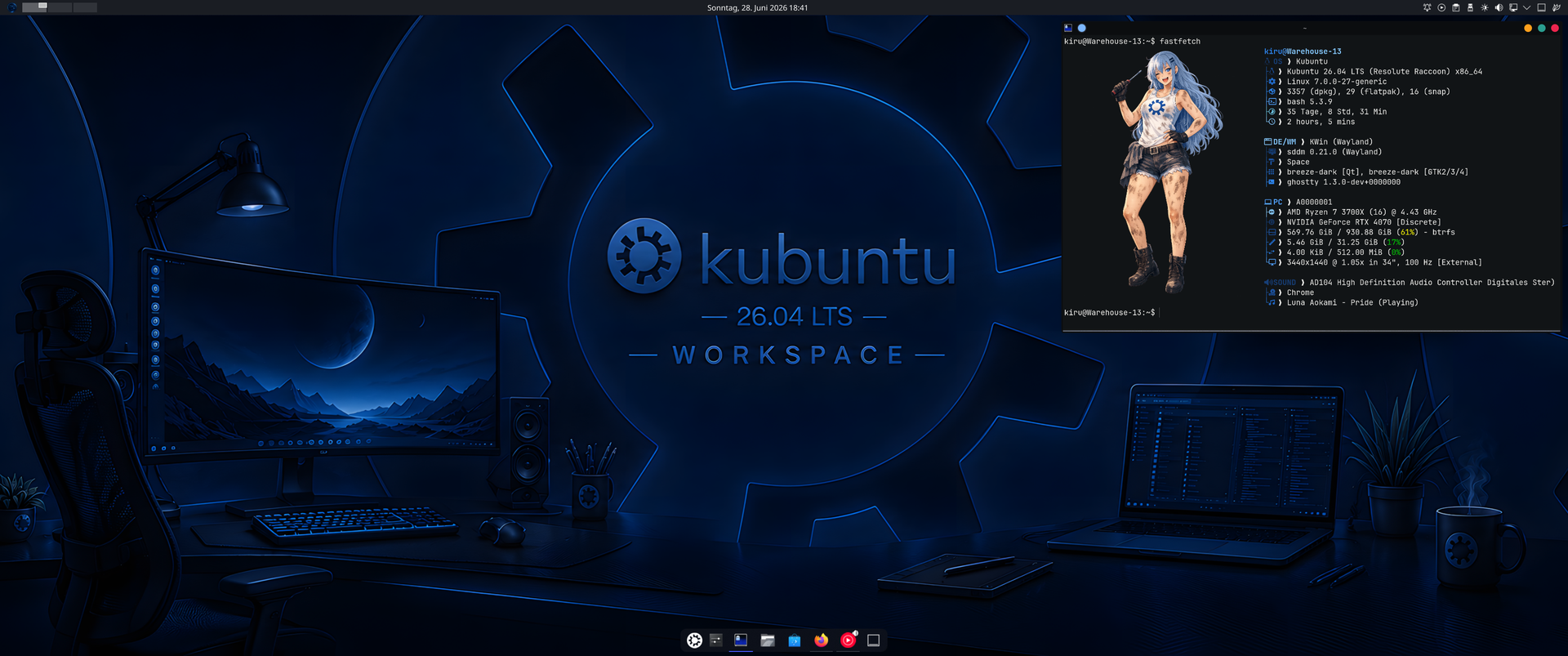
Task: Click the bottom terminal prompt 'kiru@Warehouse-13:~$'
Action: (1109, 313)
